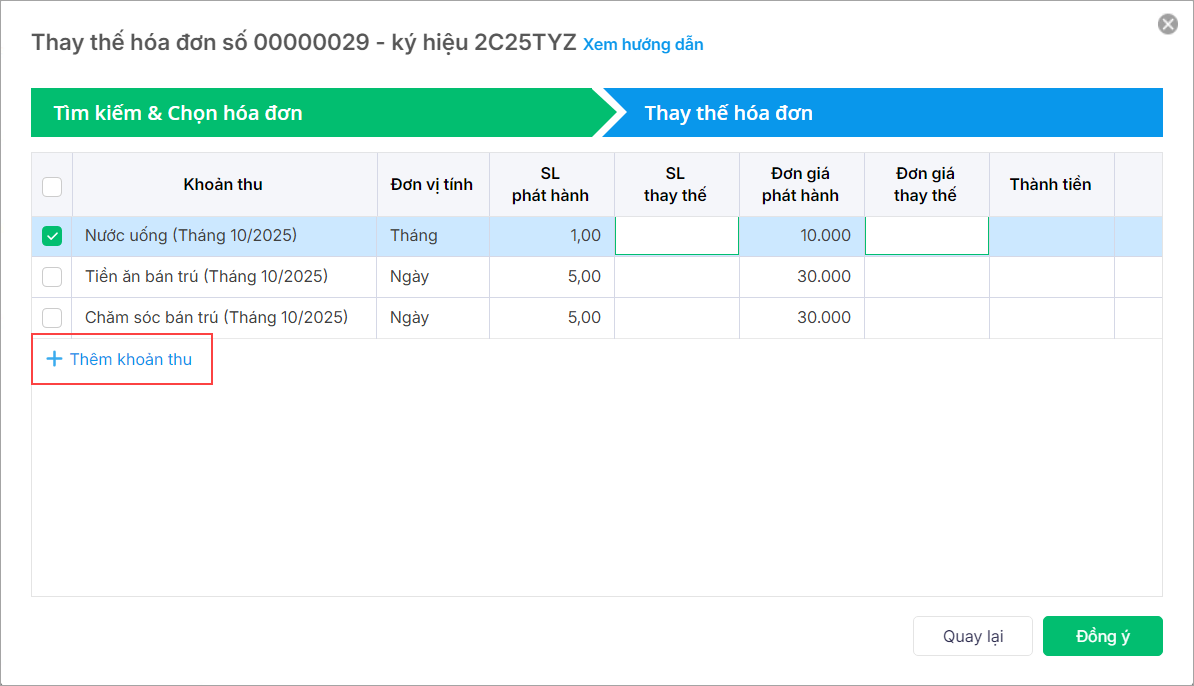Click the Quay lại button
This screenshot has height=686, width=1194.
click(972, 636)
